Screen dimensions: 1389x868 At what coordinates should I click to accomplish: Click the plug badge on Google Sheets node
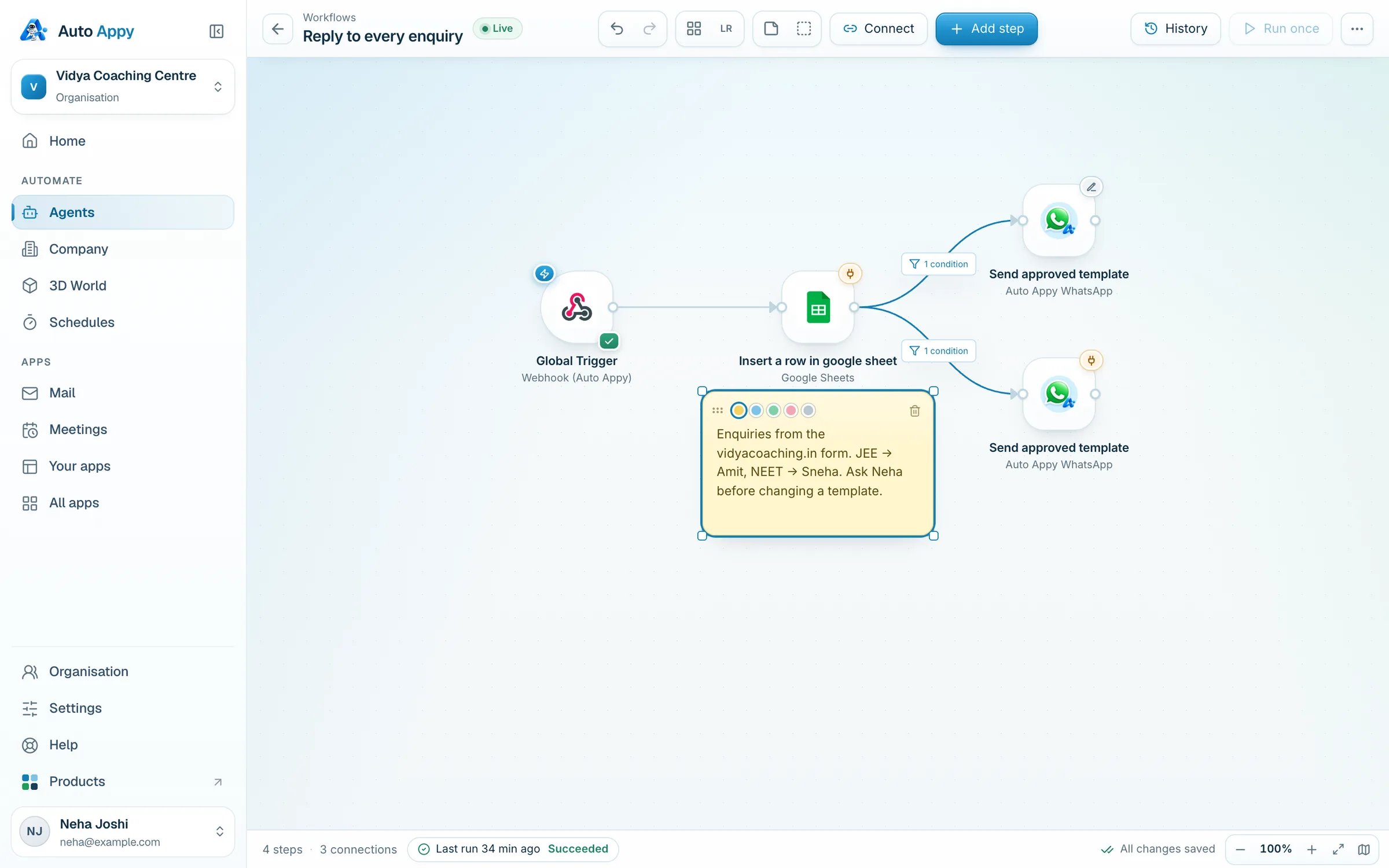point(850,274)
